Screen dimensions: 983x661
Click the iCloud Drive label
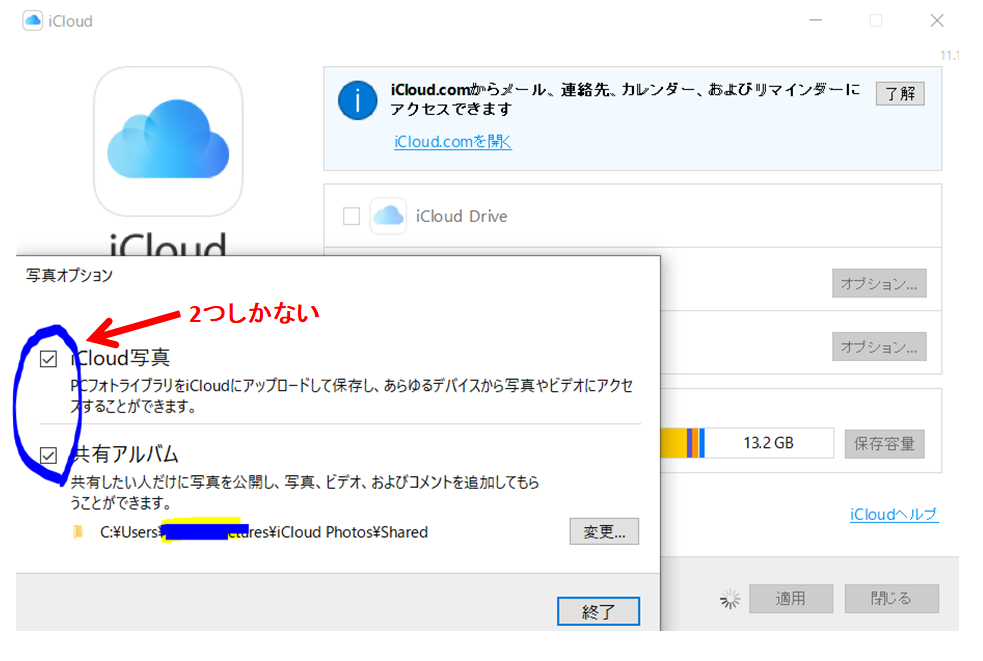[461, 216]
